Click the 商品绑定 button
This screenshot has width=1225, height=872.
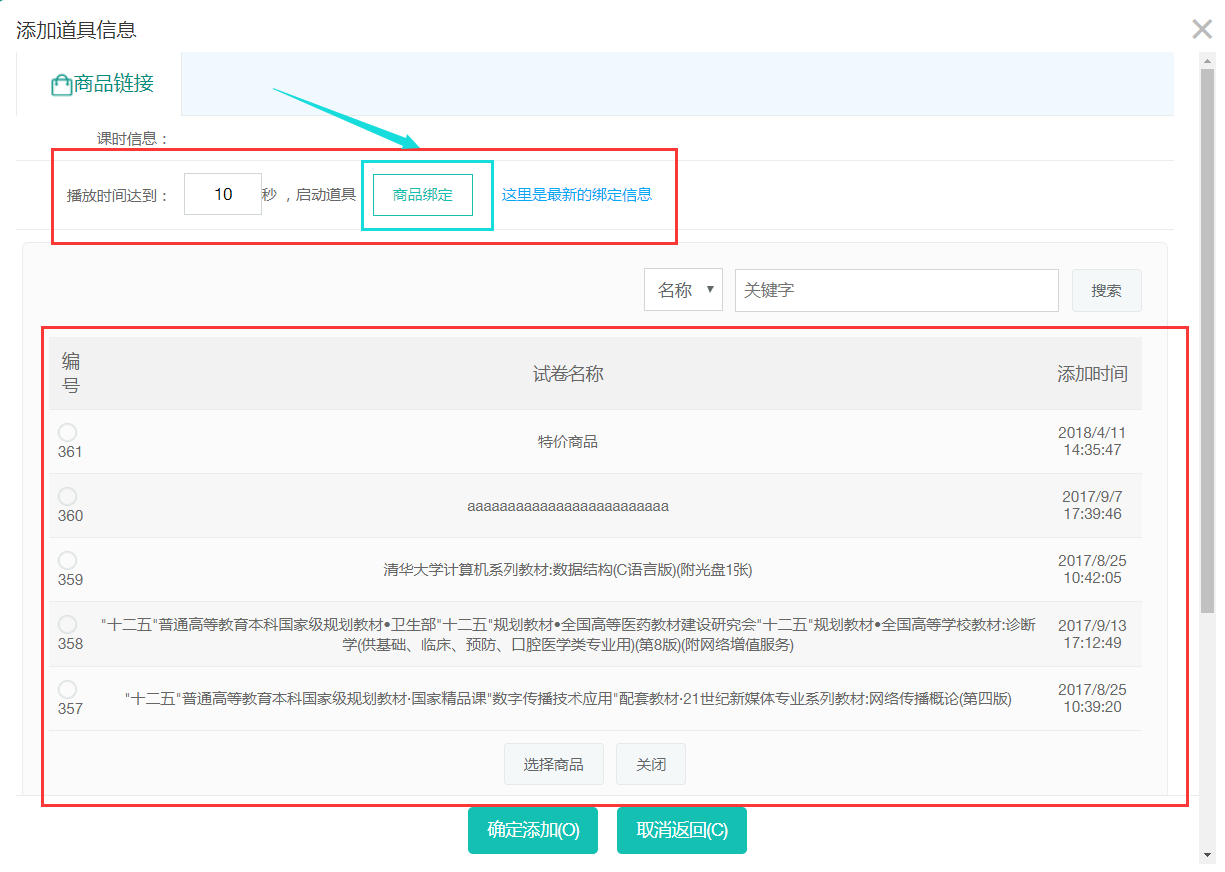click(x=422, y=195)
